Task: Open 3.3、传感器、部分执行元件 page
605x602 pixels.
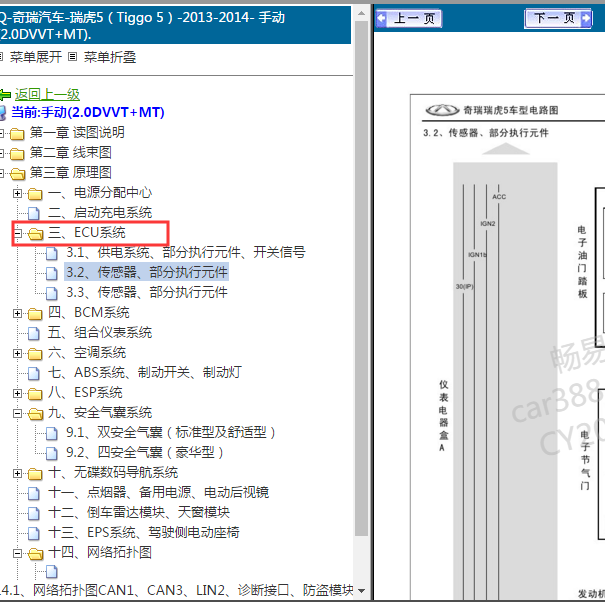Action: pyautogui.click(x=147, y=292)
